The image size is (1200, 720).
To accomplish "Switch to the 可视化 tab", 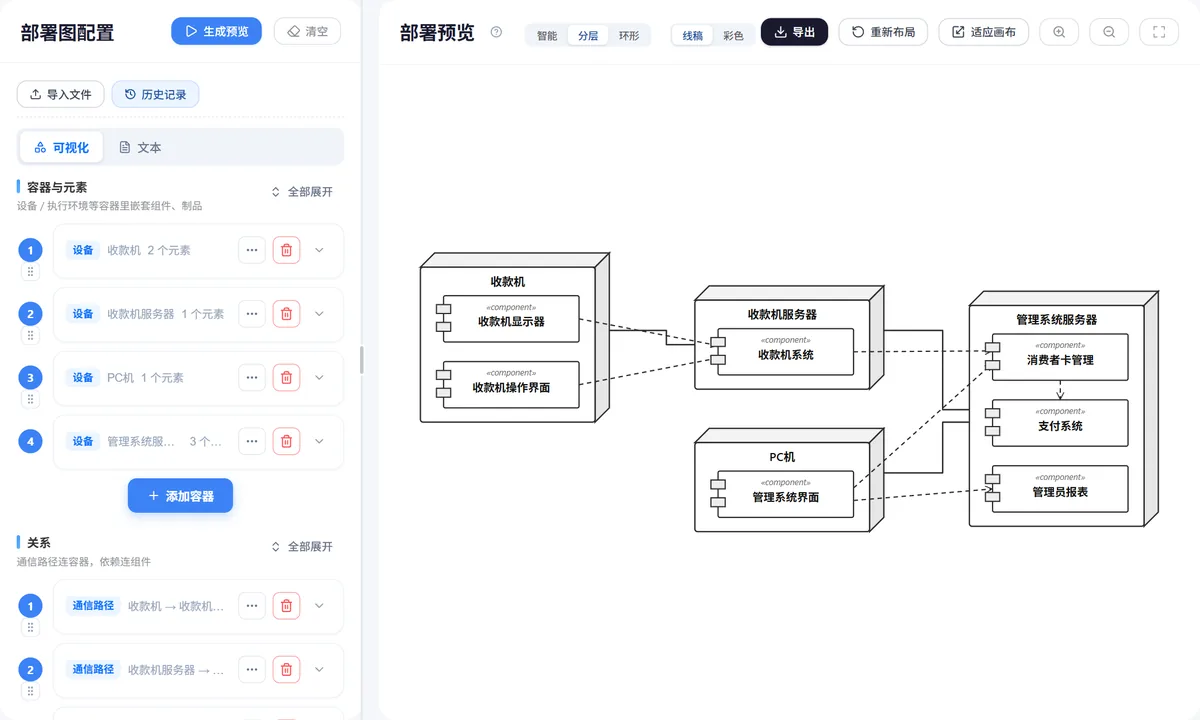I will pyautogui.click(x=61, y=147).
